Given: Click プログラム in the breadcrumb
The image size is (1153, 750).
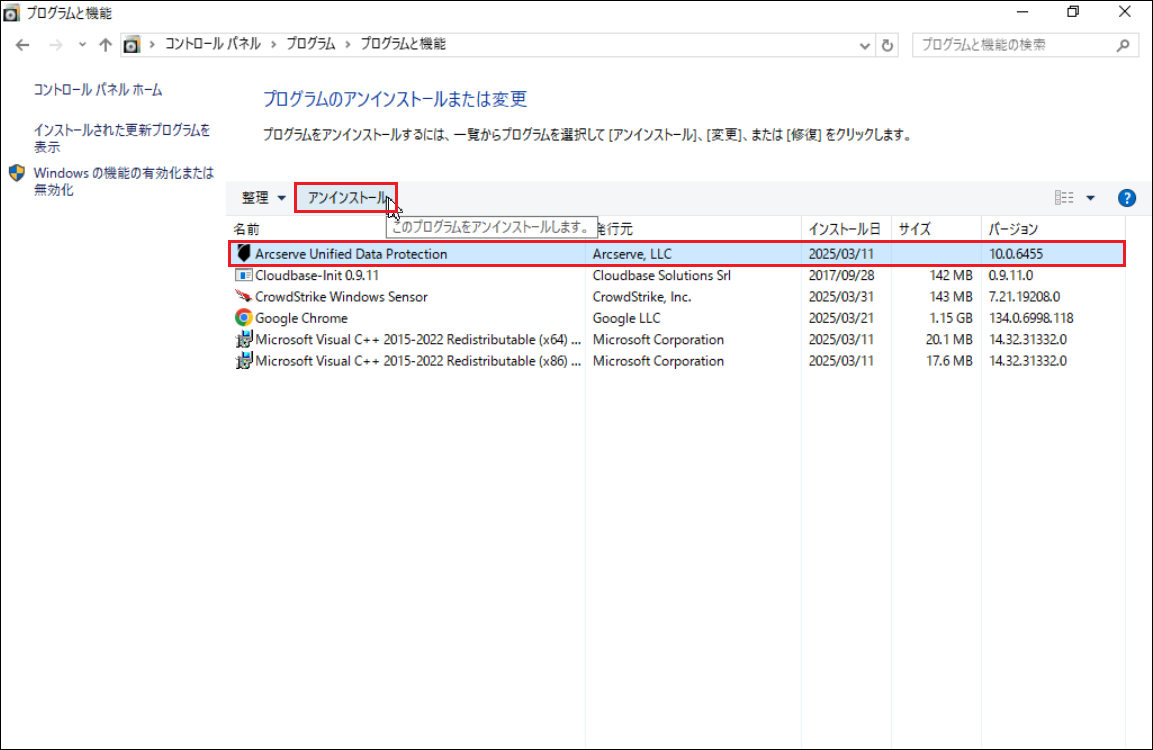Looking at the screenshot, I should click(x=310, y=44).
